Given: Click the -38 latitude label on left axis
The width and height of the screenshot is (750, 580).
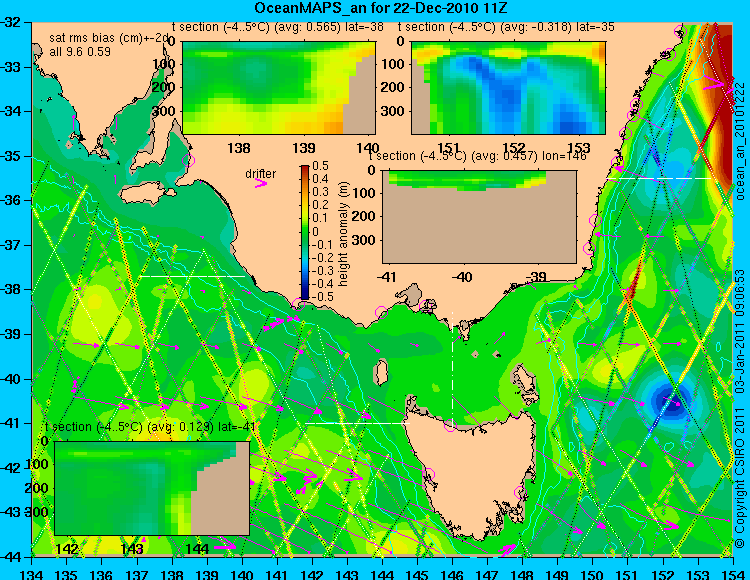Looking at the screenshot, I should [11, 289].
